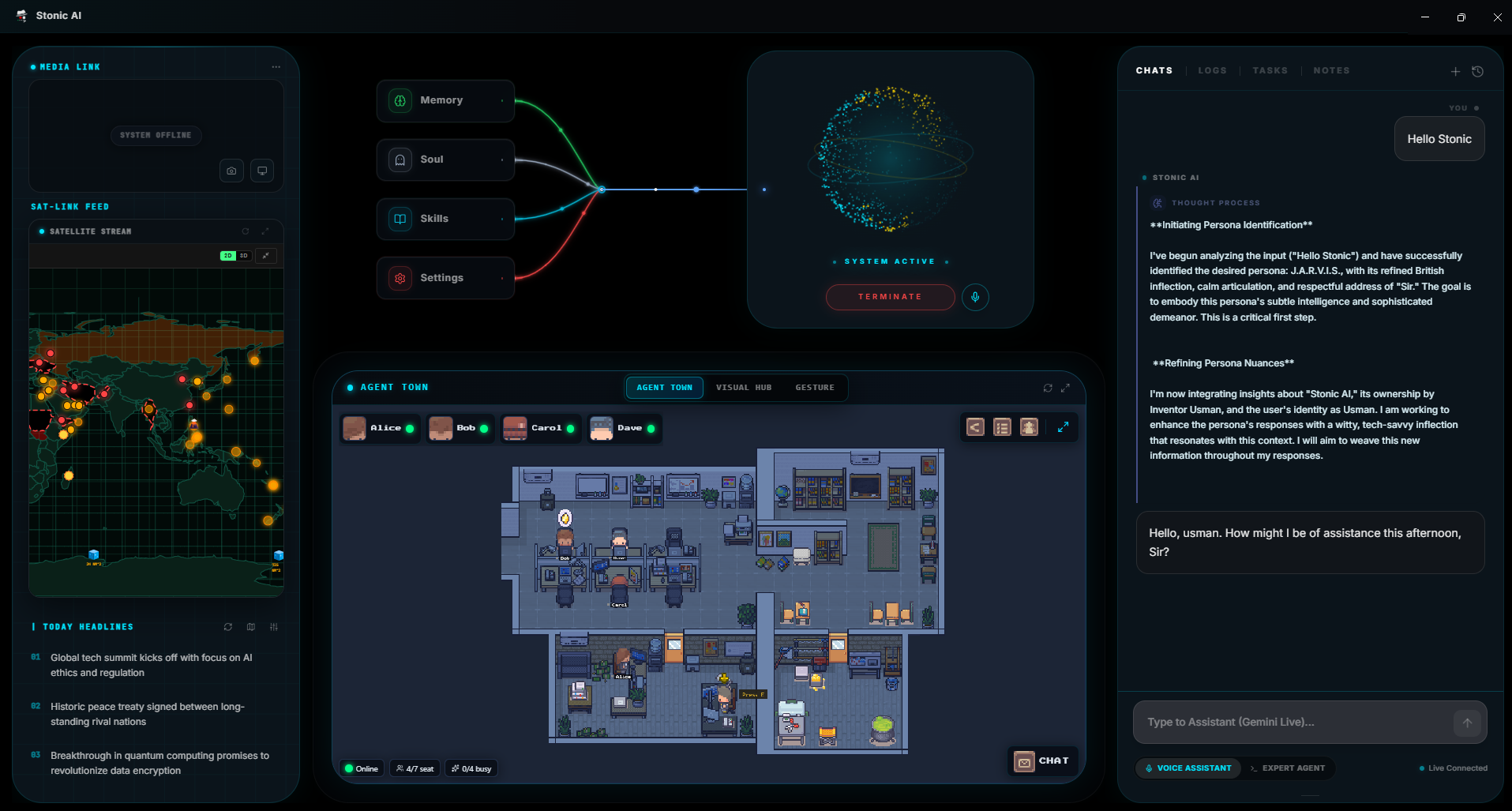The image size is (1512, 811).
Task: Click the Memory brain icon
Action: [x=400, y=101]
